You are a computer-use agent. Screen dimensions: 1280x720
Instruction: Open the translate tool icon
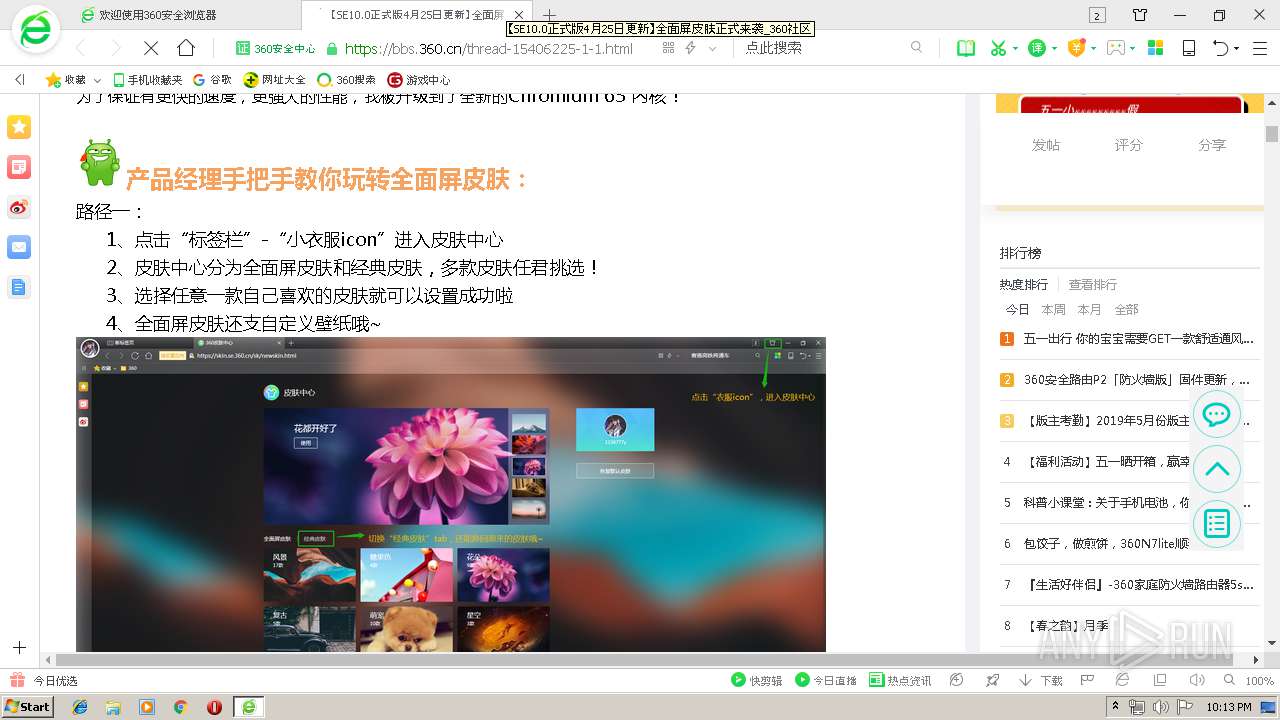[x=1037, y=48]
